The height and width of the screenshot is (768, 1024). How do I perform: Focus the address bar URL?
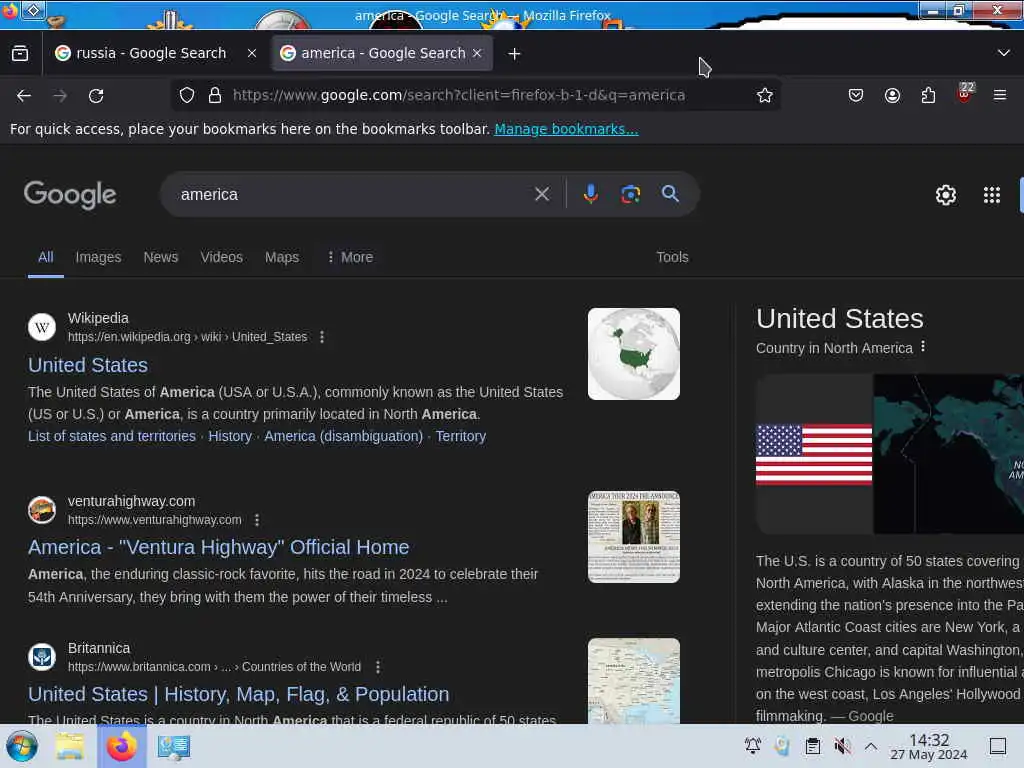pos(459,95)
